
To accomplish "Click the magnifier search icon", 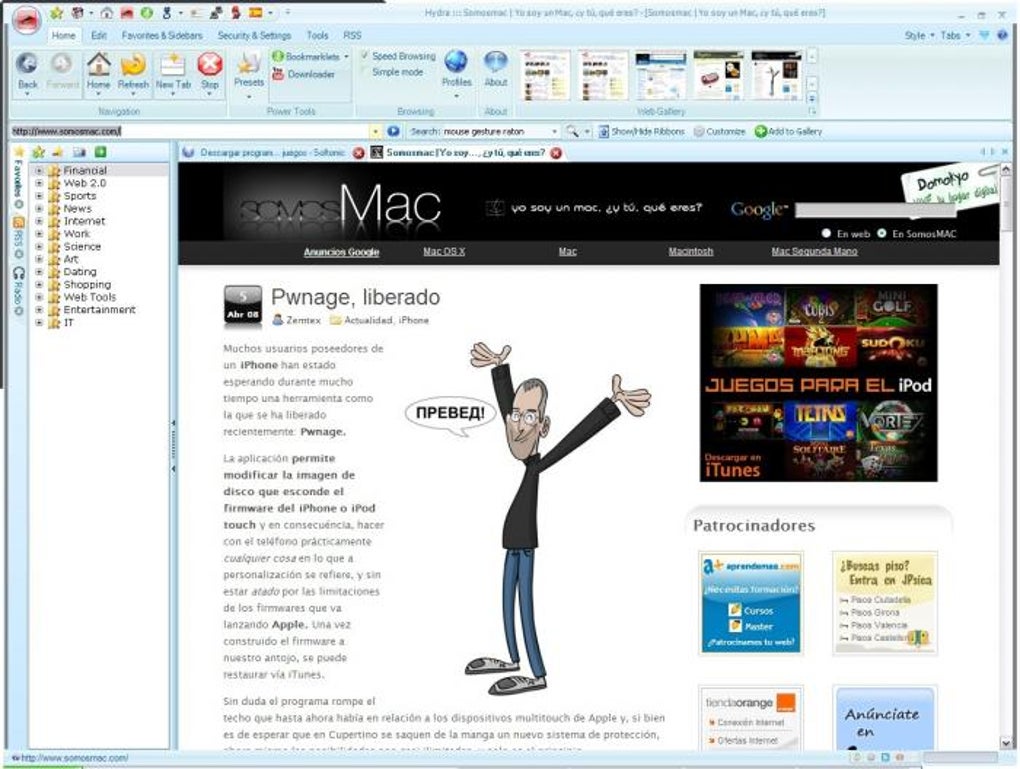I will [x=572, y=131].
